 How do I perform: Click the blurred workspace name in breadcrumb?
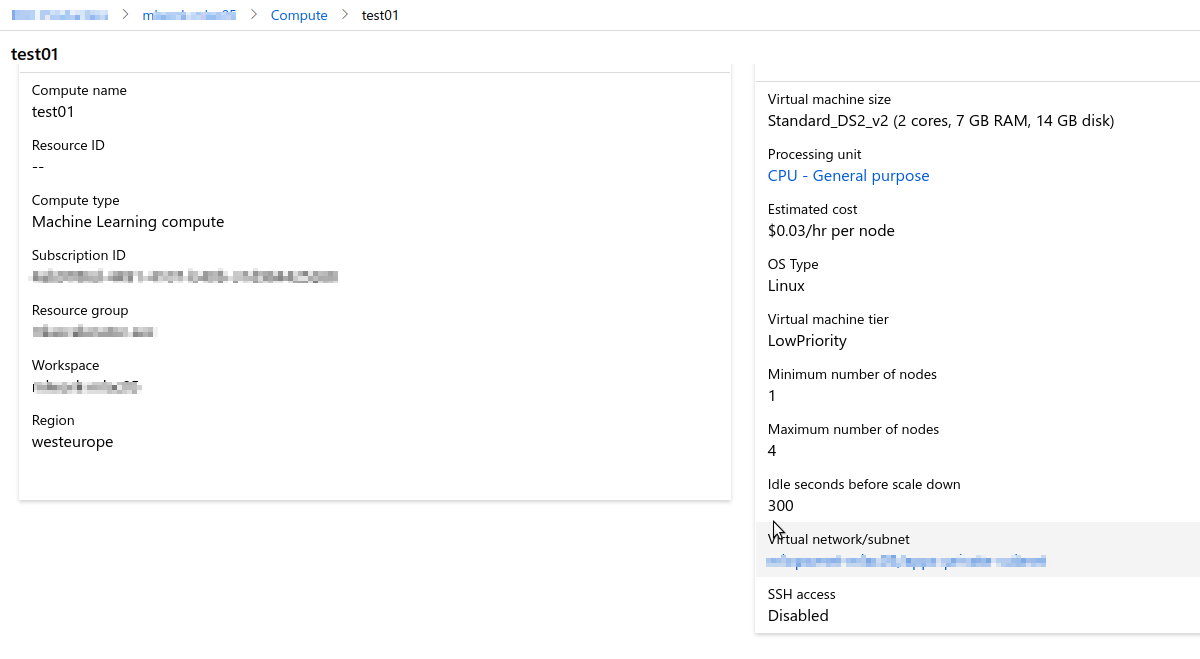[188, 15]
